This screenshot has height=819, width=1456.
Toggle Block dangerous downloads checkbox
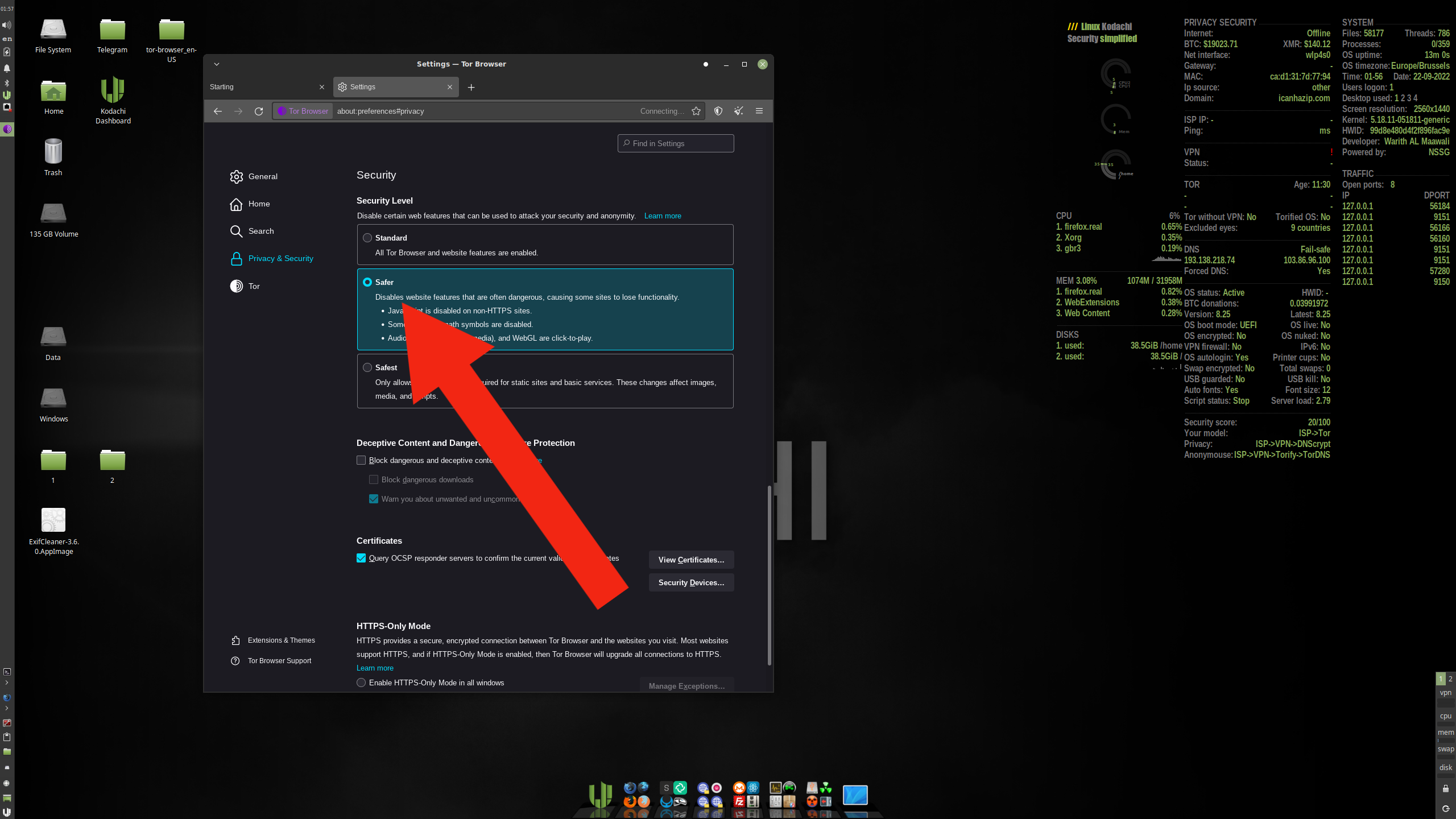point(374,479)
